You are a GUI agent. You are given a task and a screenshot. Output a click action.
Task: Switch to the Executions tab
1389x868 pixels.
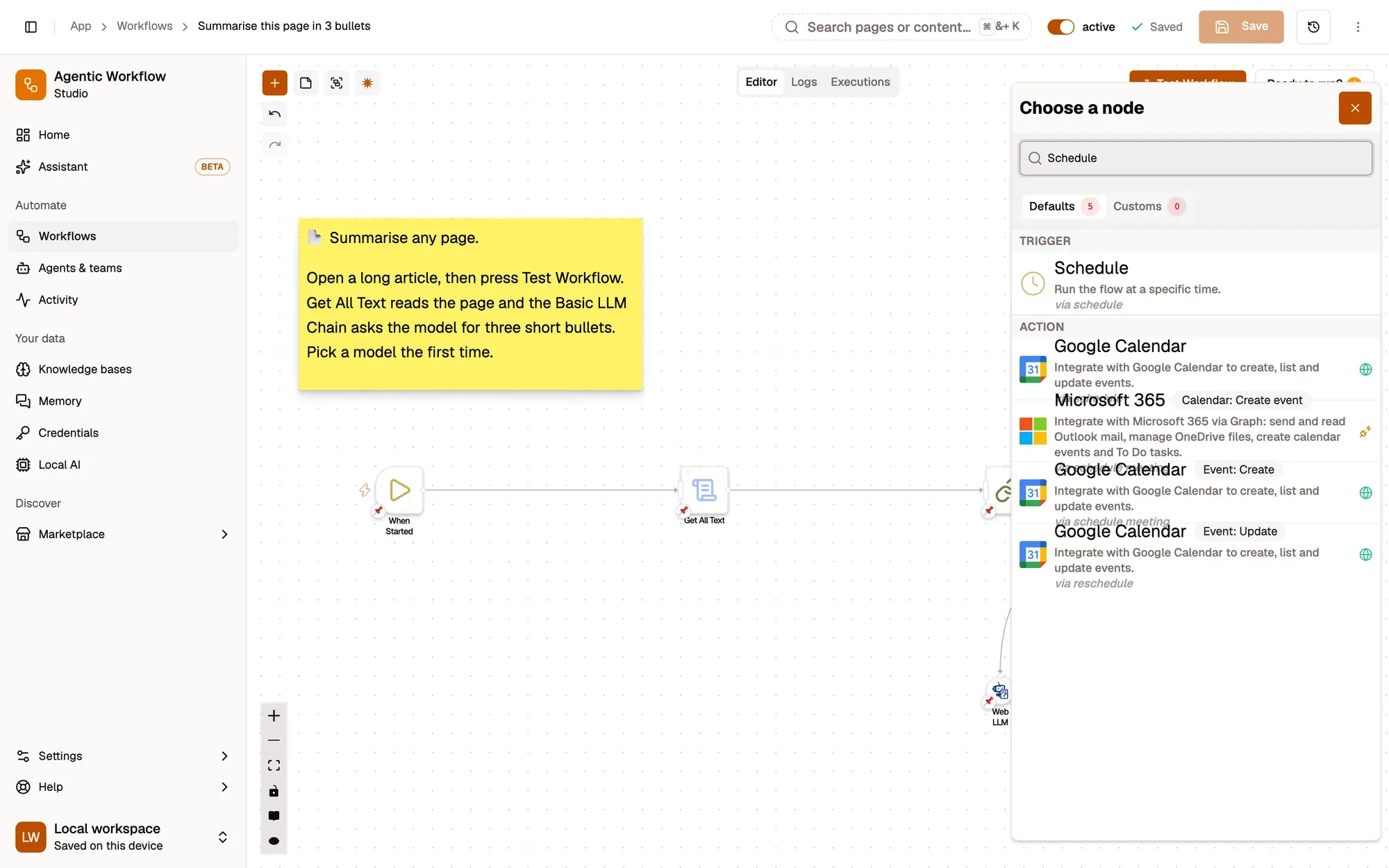click(x=860, y=82)
